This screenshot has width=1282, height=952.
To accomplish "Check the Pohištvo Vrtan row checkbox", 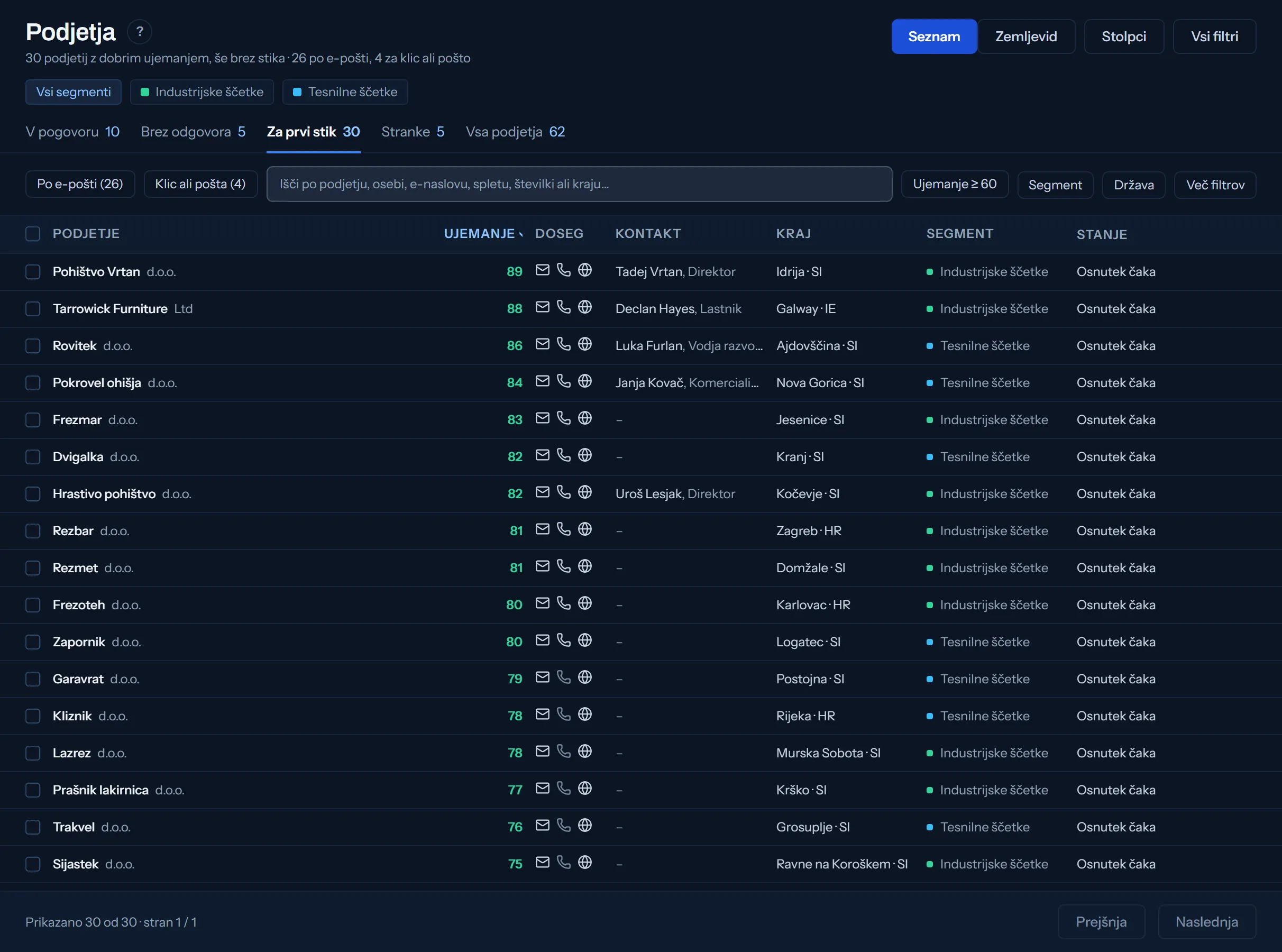I will [33, 272].
